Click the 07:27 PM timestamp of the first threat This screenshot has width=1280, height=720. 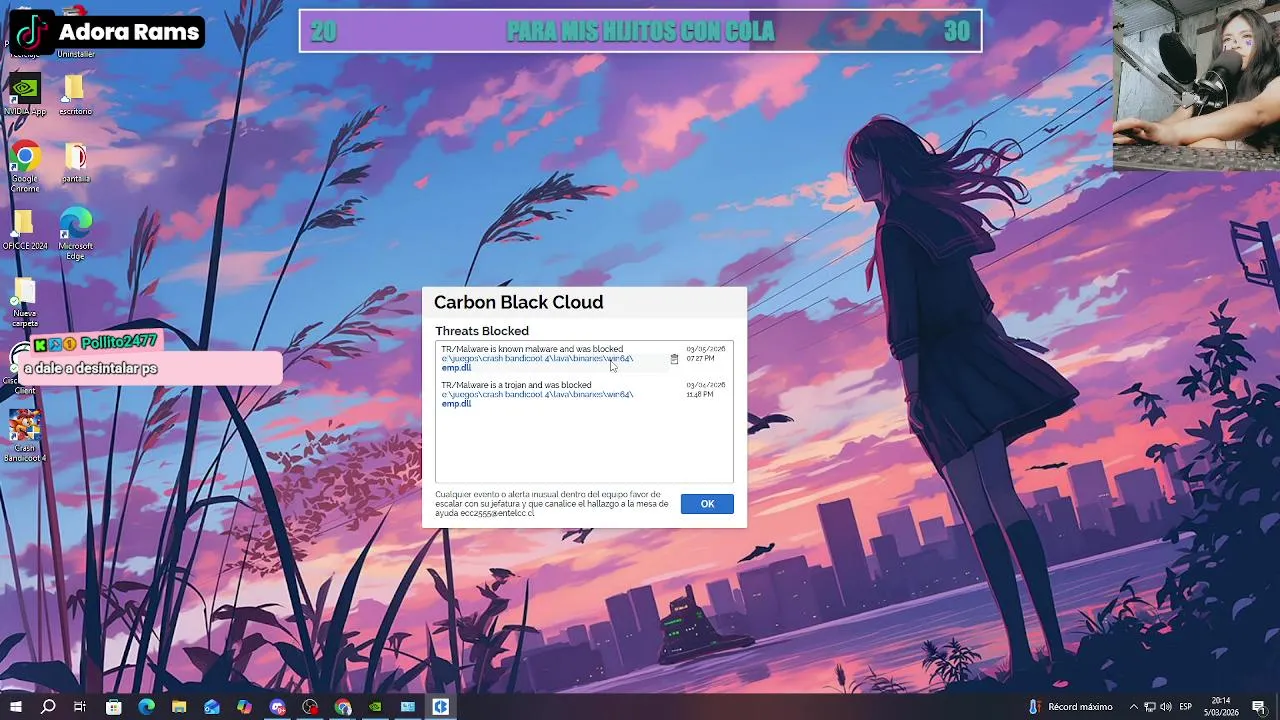click(x=700, y=358)
